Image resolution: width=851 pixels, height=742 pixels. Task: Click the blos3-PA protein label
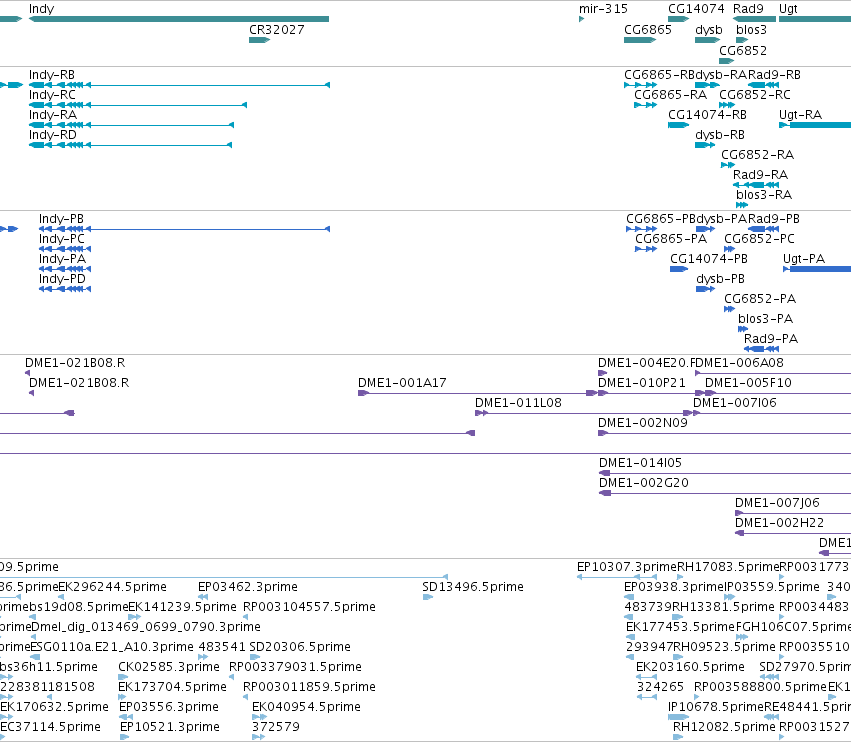tap(765, 319)
